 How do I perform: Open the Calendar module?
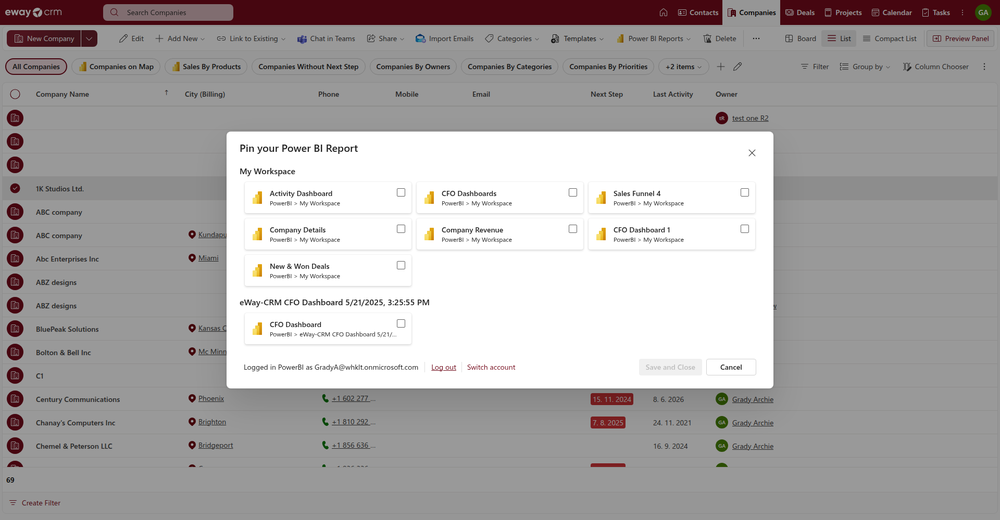[892, 12]
